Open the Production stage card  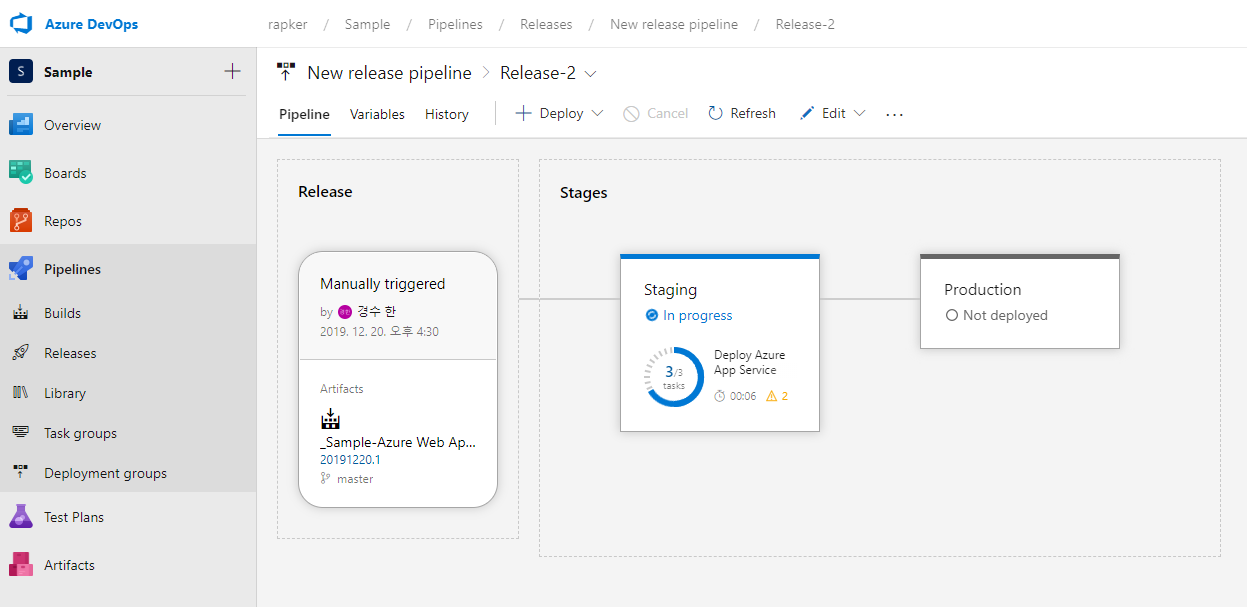(1019, 301)
